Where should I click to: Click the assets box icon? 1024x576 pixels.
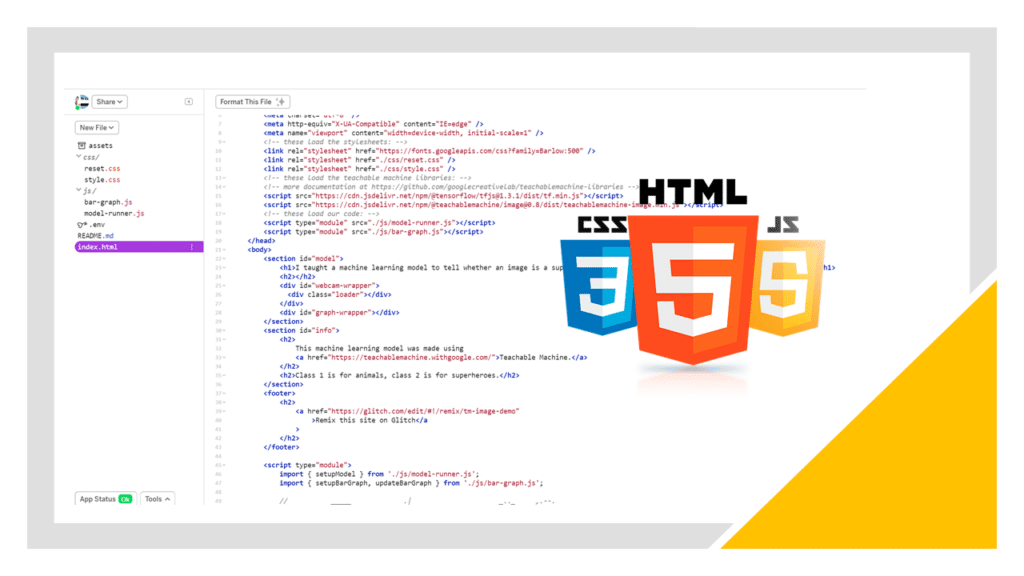click(x=81, y=145)
